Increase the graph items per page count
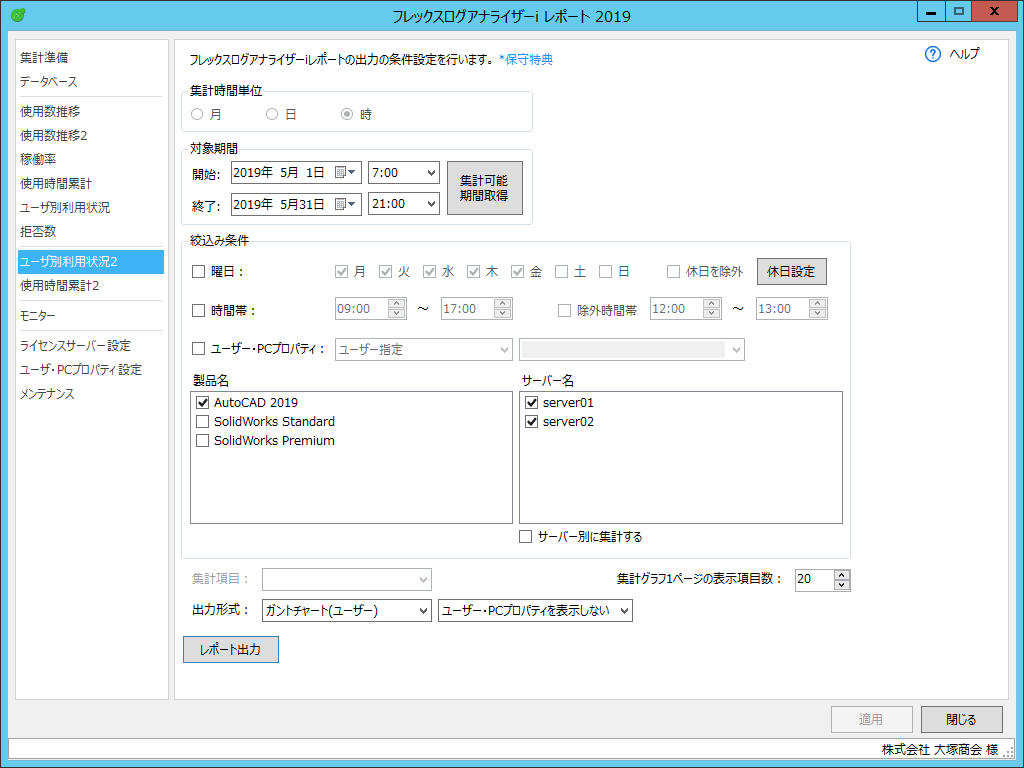 click(842, 575)
